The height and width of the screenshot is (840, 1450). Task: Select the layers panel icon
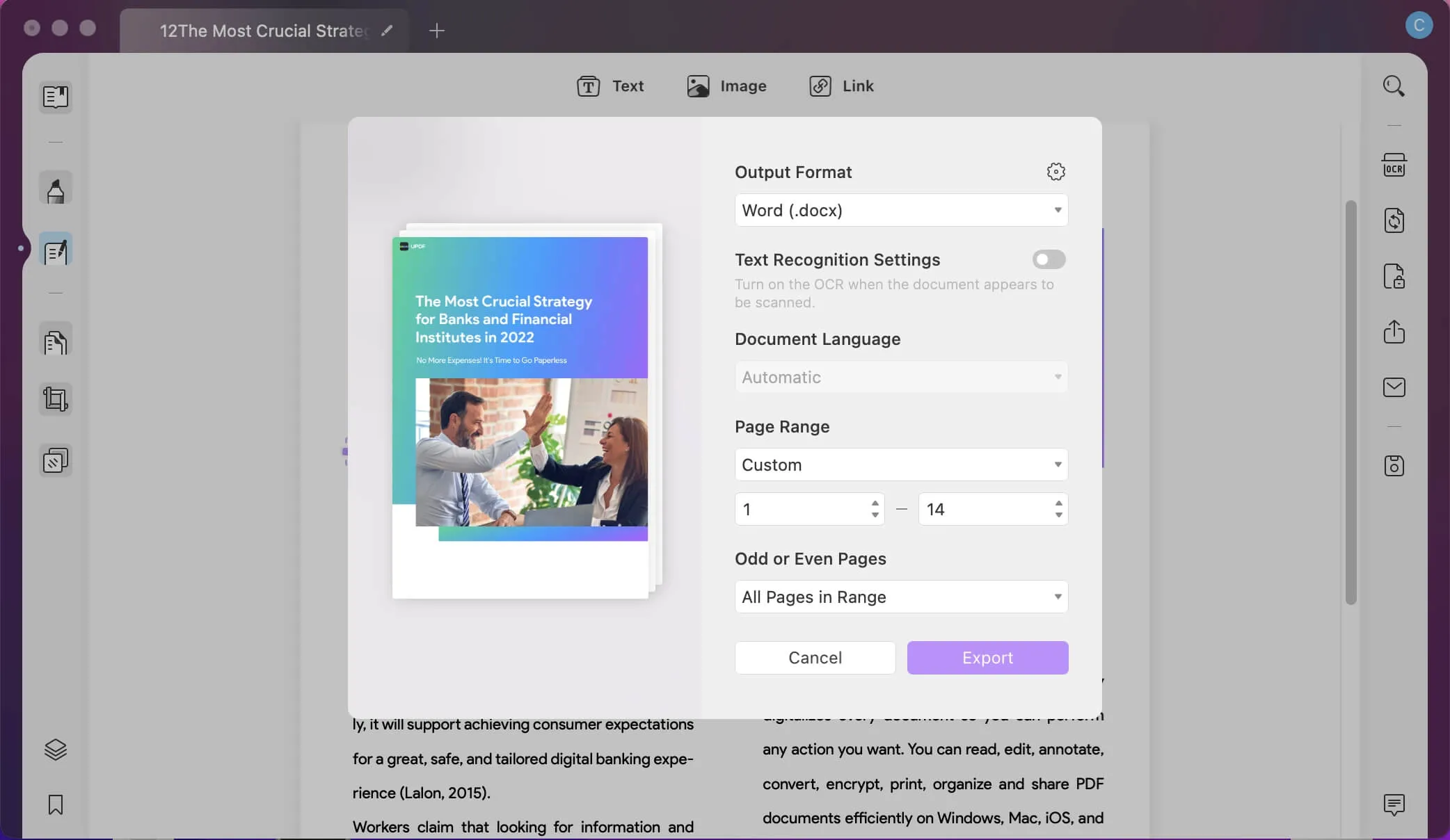tap(54, 750)
